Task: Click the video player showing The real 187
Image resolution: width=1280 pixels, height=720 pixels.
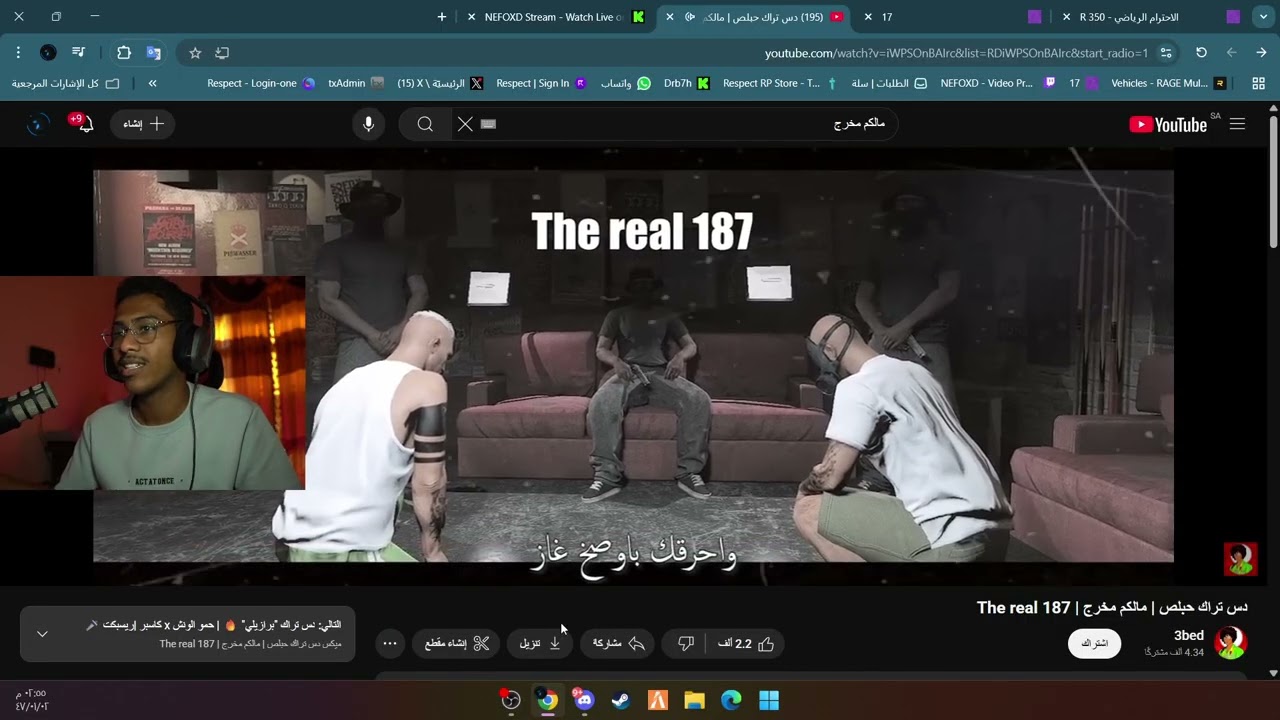Action: point(633,366)
